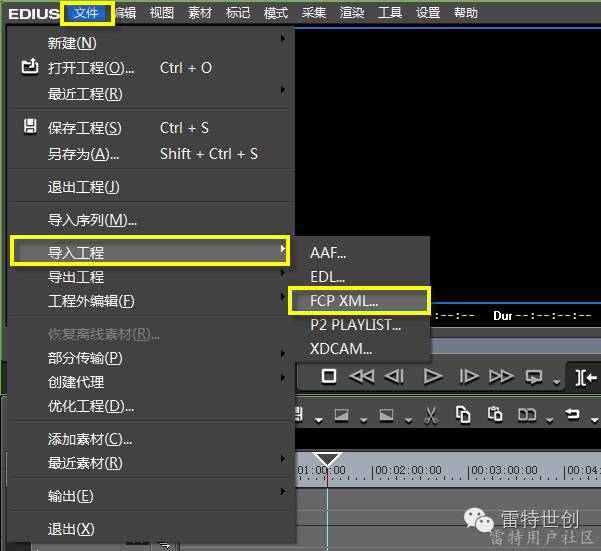This screenshot has width=601, height=551.
Task: Step back to previous frame
Action: 394,376
